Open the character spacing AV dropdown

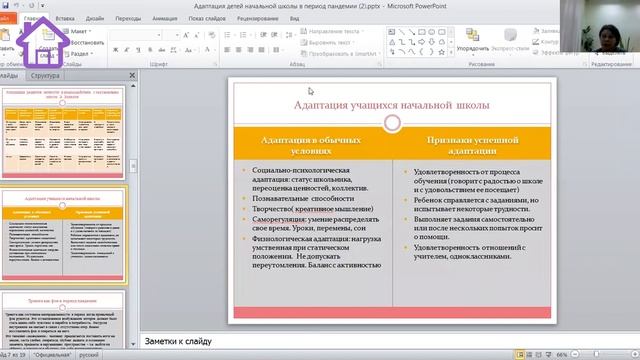(x=174, y=50)
